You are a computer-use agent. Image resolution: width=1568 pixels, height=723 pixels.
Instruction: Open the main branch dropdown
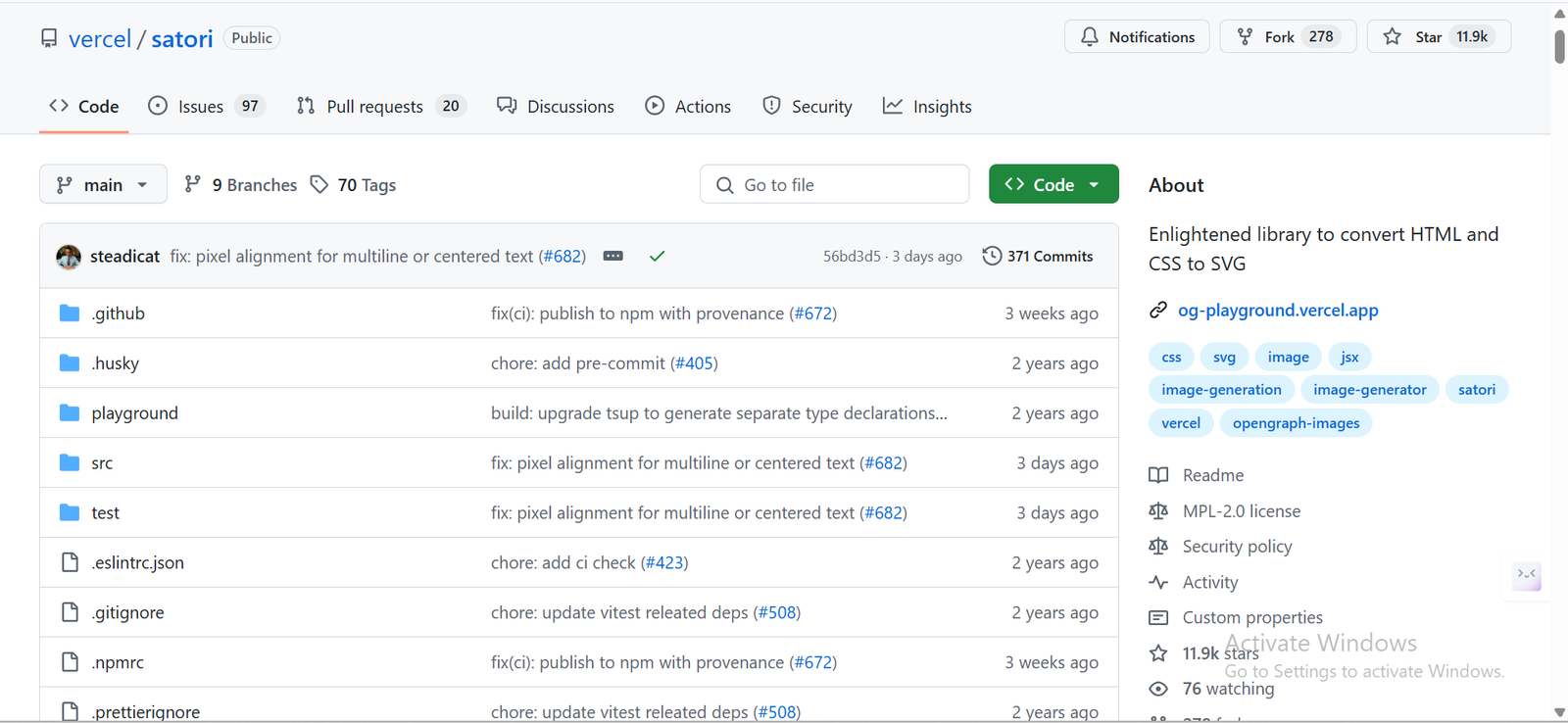103,184
